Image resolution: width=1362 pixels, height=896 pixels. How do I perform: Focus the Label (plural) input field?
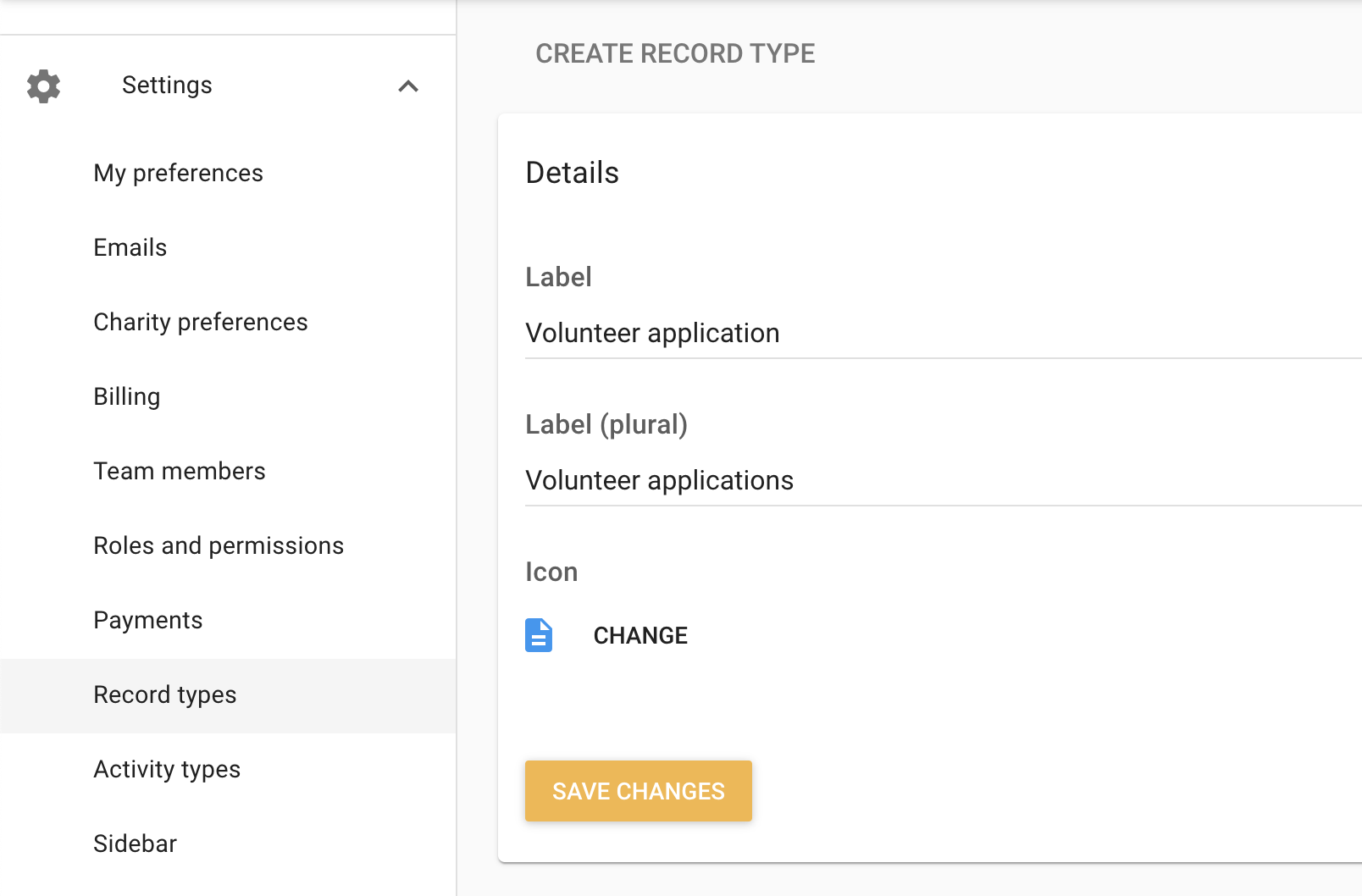(x=944, y=481)
